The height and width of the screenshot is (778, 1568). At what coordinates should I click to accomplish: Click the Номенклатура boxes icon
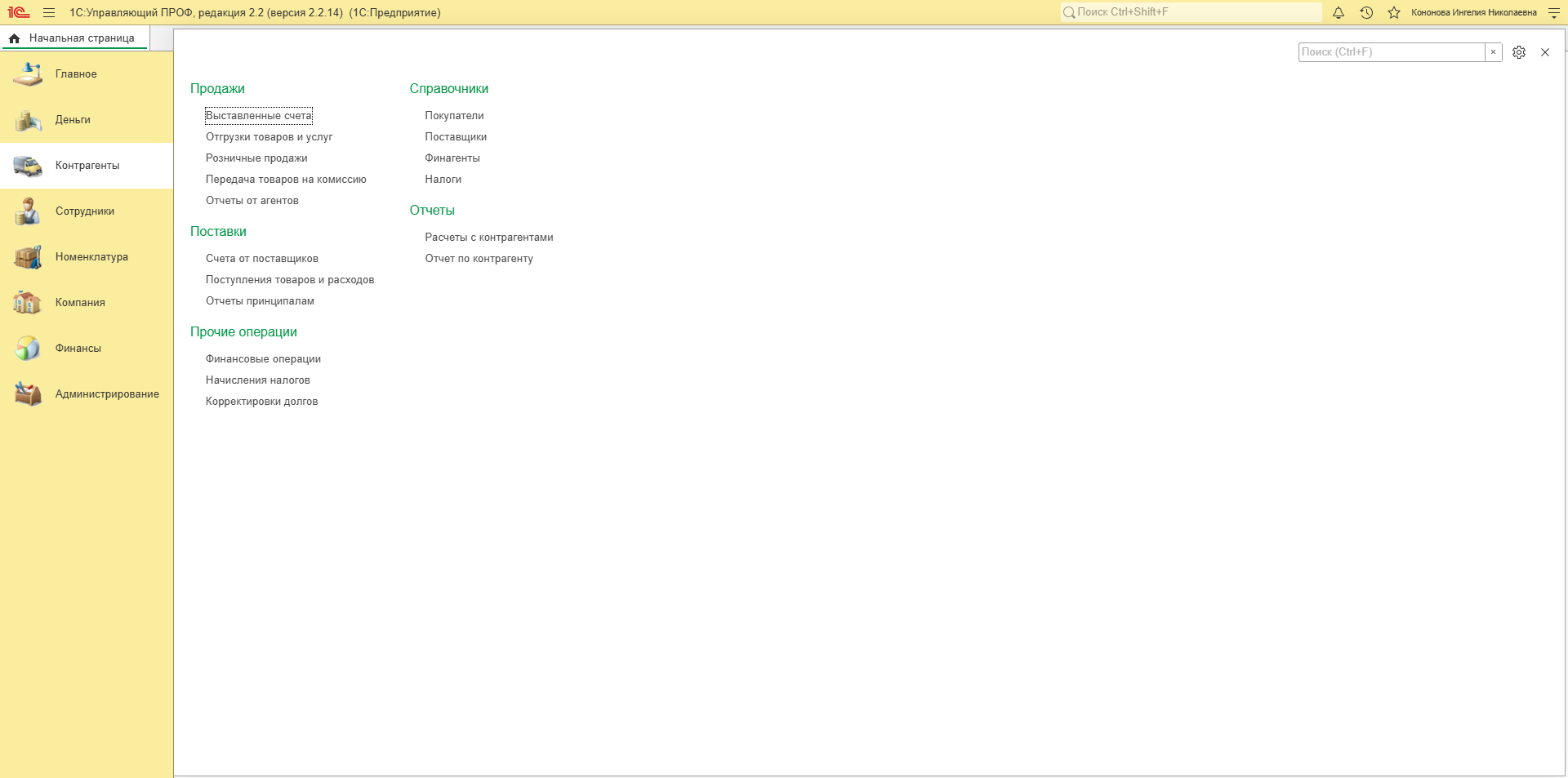pos(28,257)
